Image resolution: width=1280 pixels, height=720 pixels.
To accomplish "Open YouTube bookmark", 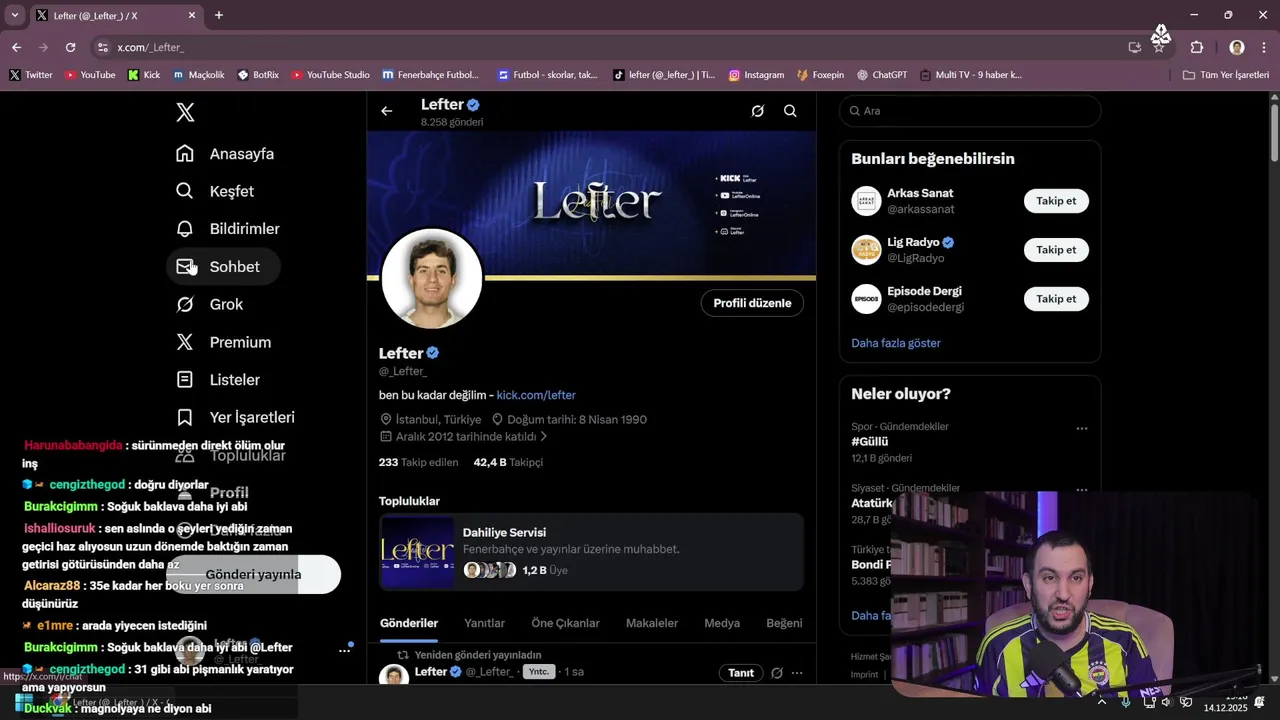I will pos(90,75).
